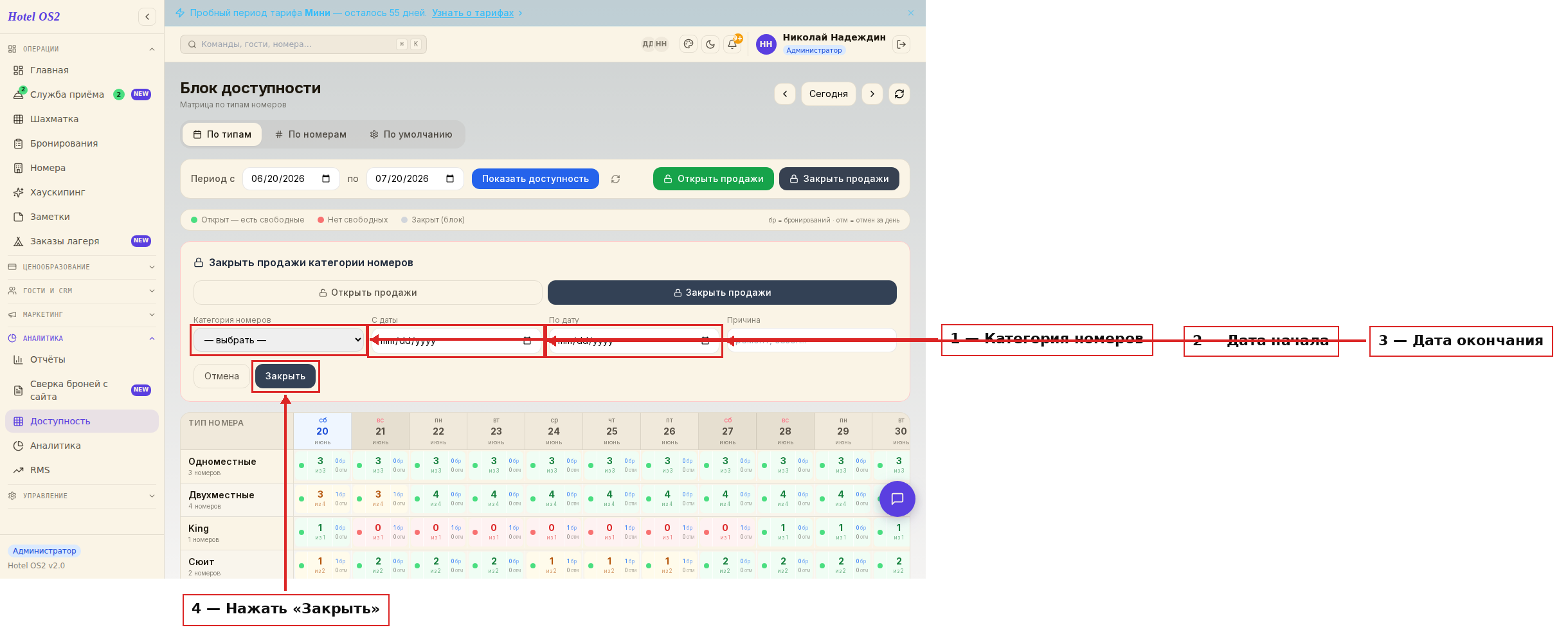Go to next period arrow
This screenshot has height=641, width=1568.
point(872,94)
